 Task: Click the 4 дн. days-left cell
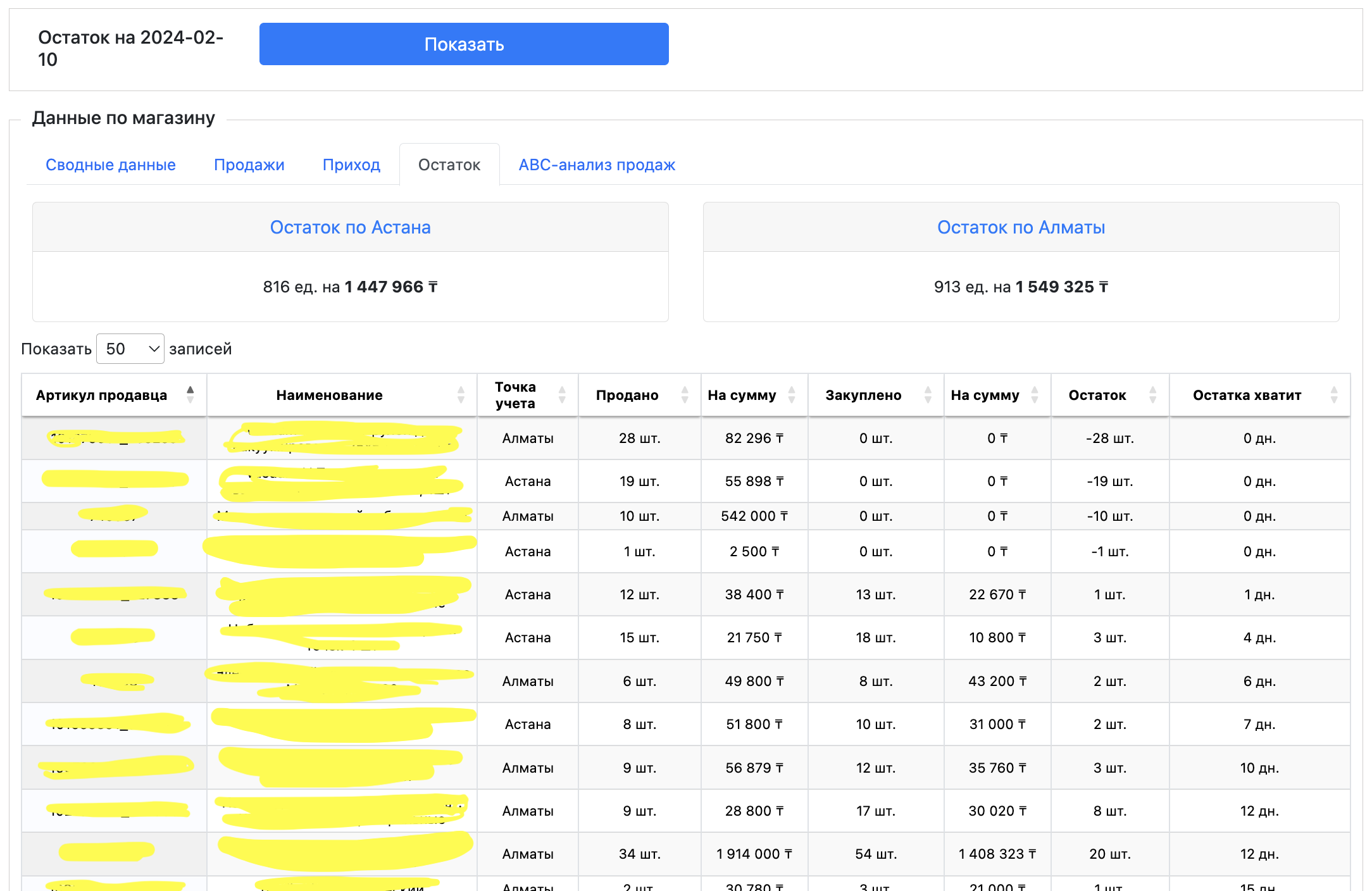tap(1259, 637)
